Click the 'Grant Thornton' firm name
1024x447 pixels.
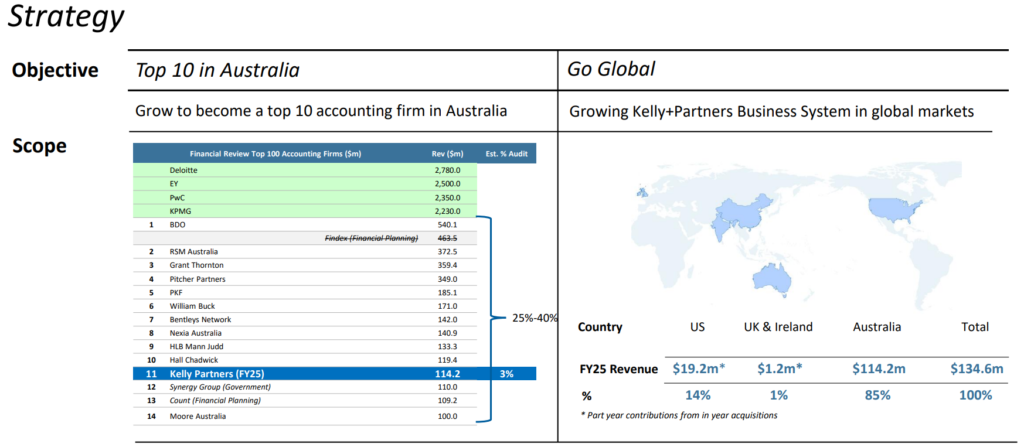tap(196, 265)
